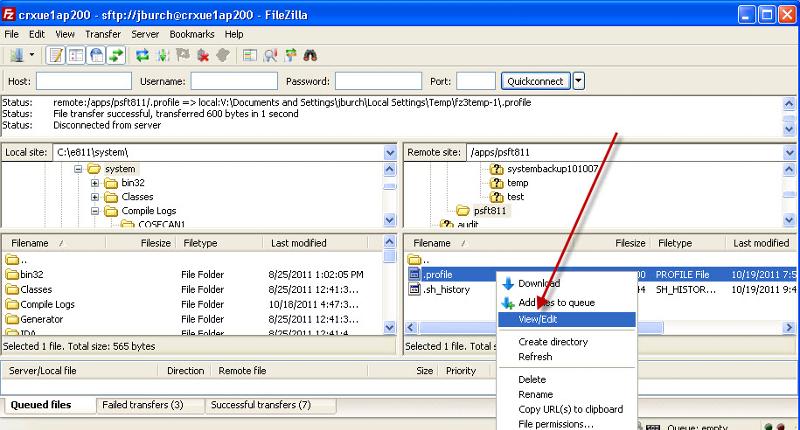Collapse the system folder in local tree
The image size is (800, 430).
coord(78,169)
